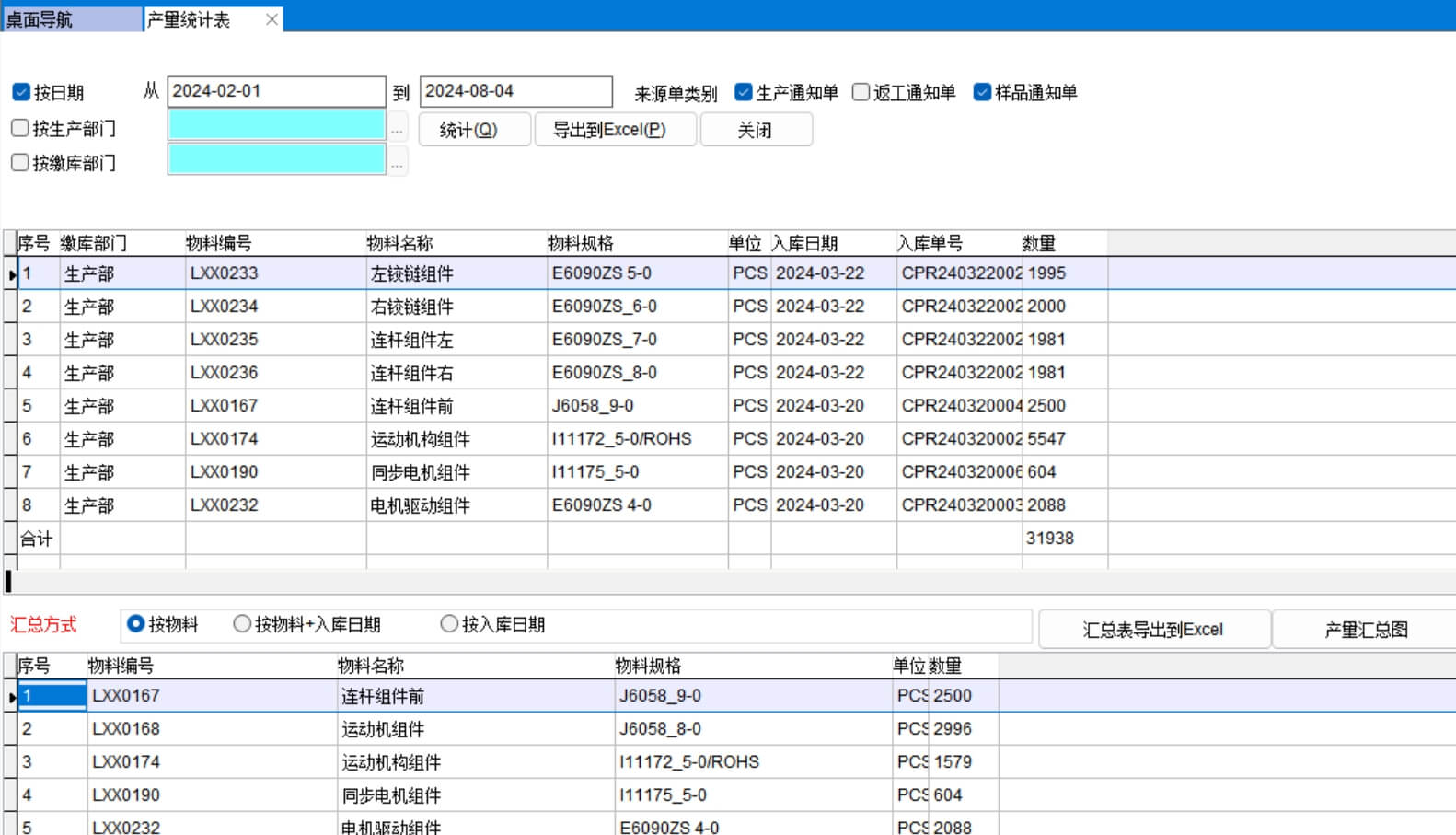This screenshot has width=1456, height=835.
Task: Open the 生产部门 lookup ellipsis button
Action: click(398, 129)
